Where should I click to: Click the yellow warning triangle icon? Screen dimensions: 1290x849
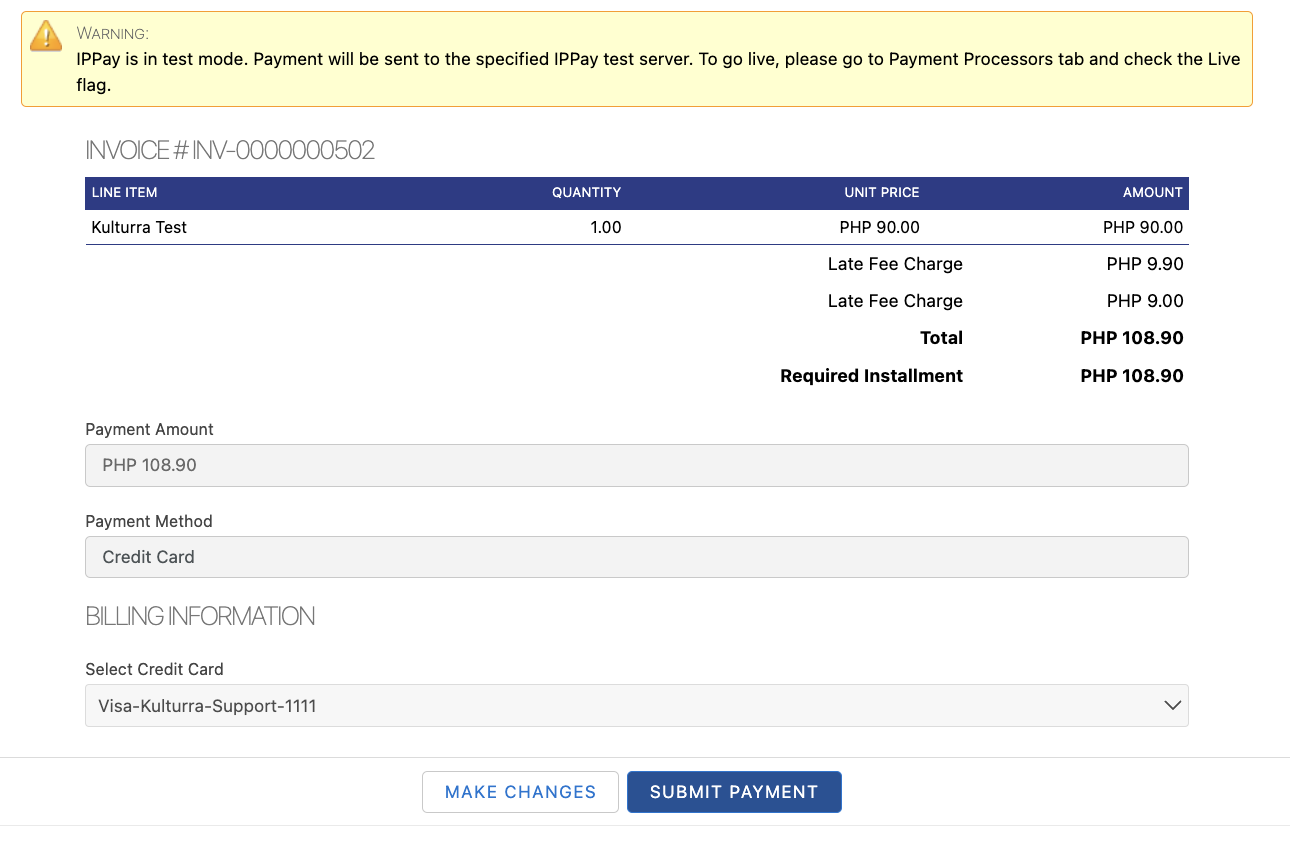coord(46,36)
